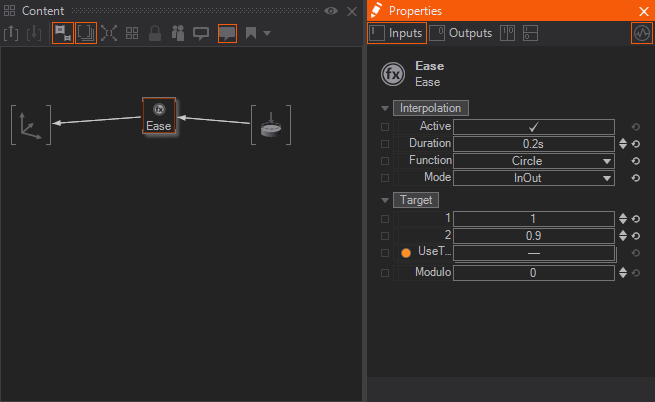655x402 pixels.
Task: Click the waveform monitor icon in Properties
Action: (641, 33)
